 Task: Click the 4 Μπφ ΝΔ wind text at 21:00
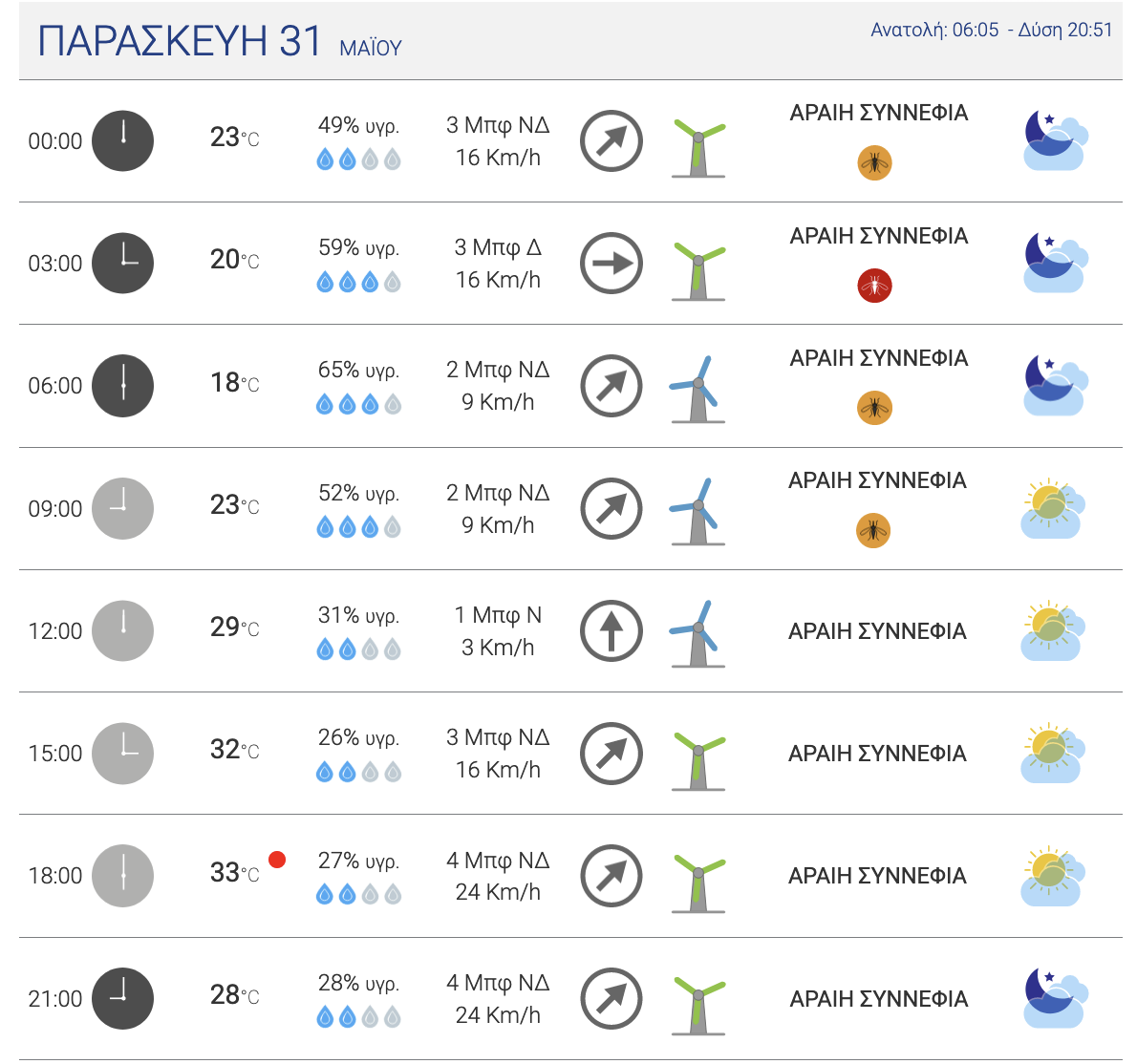tap(498, 983)
